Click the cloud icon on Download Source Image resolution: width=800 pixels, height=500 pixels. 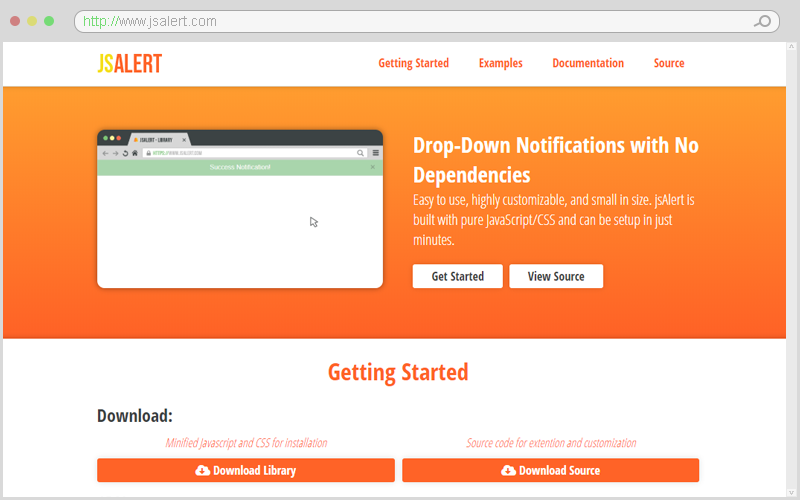pyautogui.click(x=509, y=470)
